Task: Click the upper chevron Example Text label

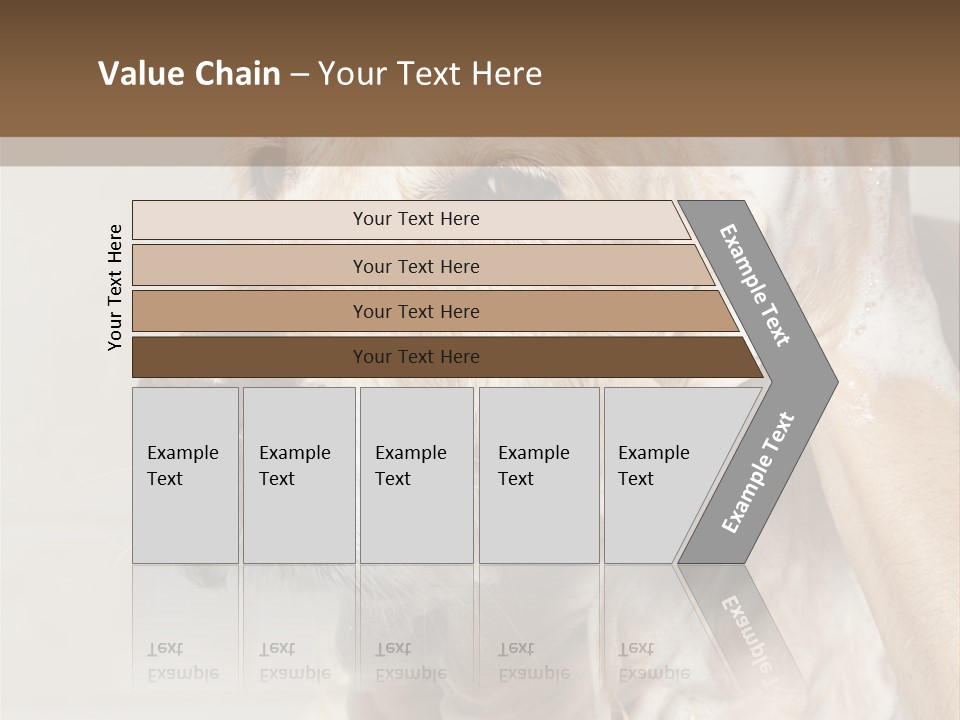Action: pyautogui.click(x=756, y=284)
